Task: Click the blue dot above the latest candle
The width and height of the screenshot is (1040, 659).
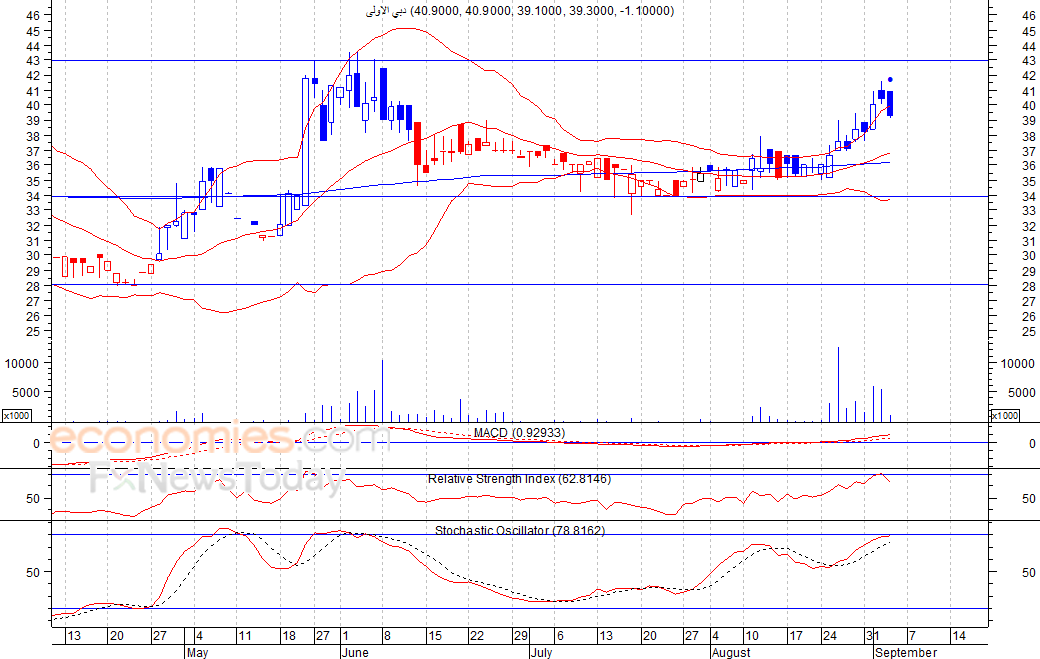Action: tap(890, 80)
